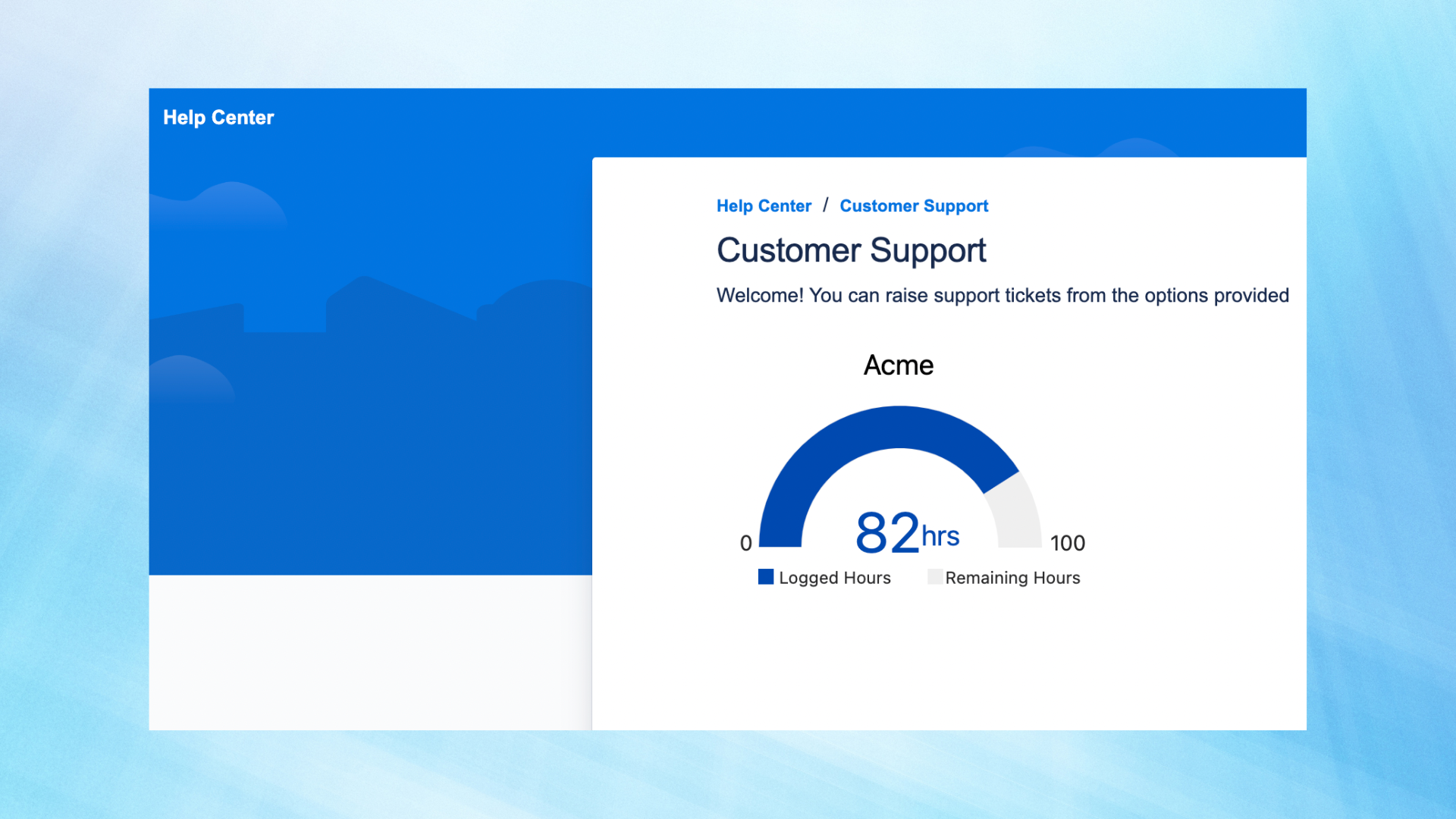The image size is (1456, 819).
Task: Click the gauge maximum label 100
Action: click(1067, 543)
